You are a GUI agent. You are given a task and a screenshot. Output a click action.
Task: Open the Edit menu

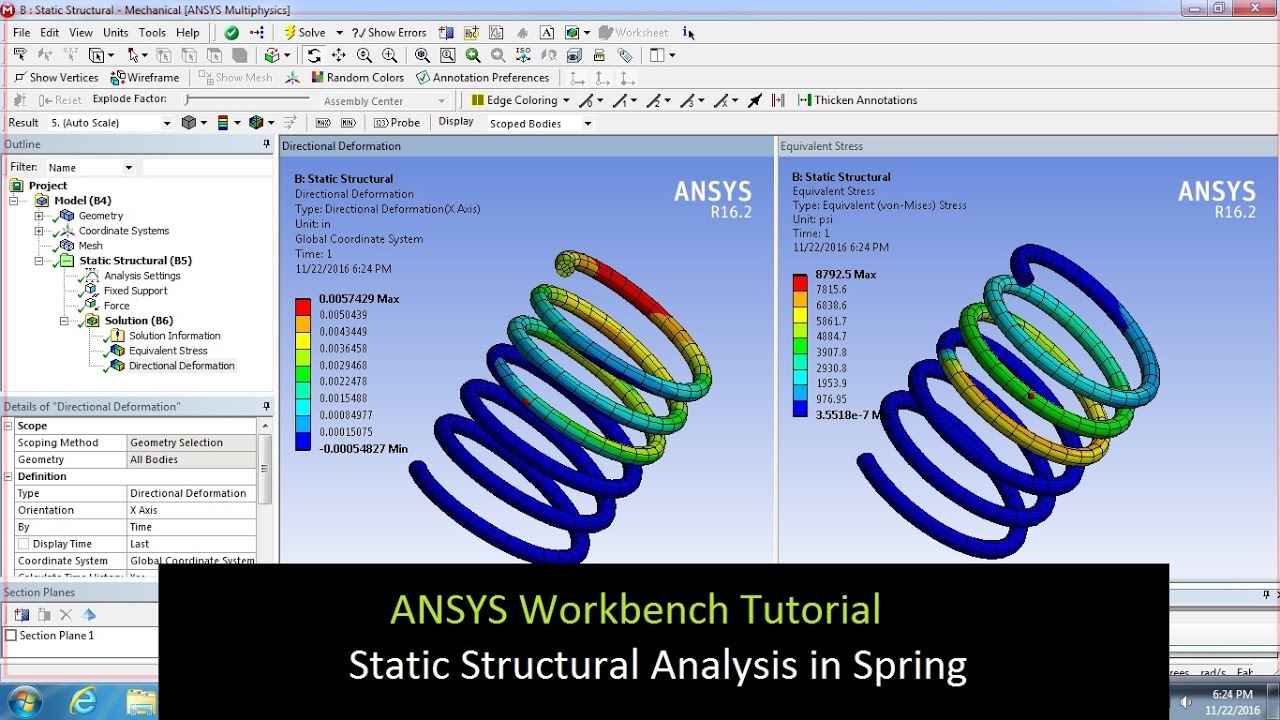click(x=50, y=33)
